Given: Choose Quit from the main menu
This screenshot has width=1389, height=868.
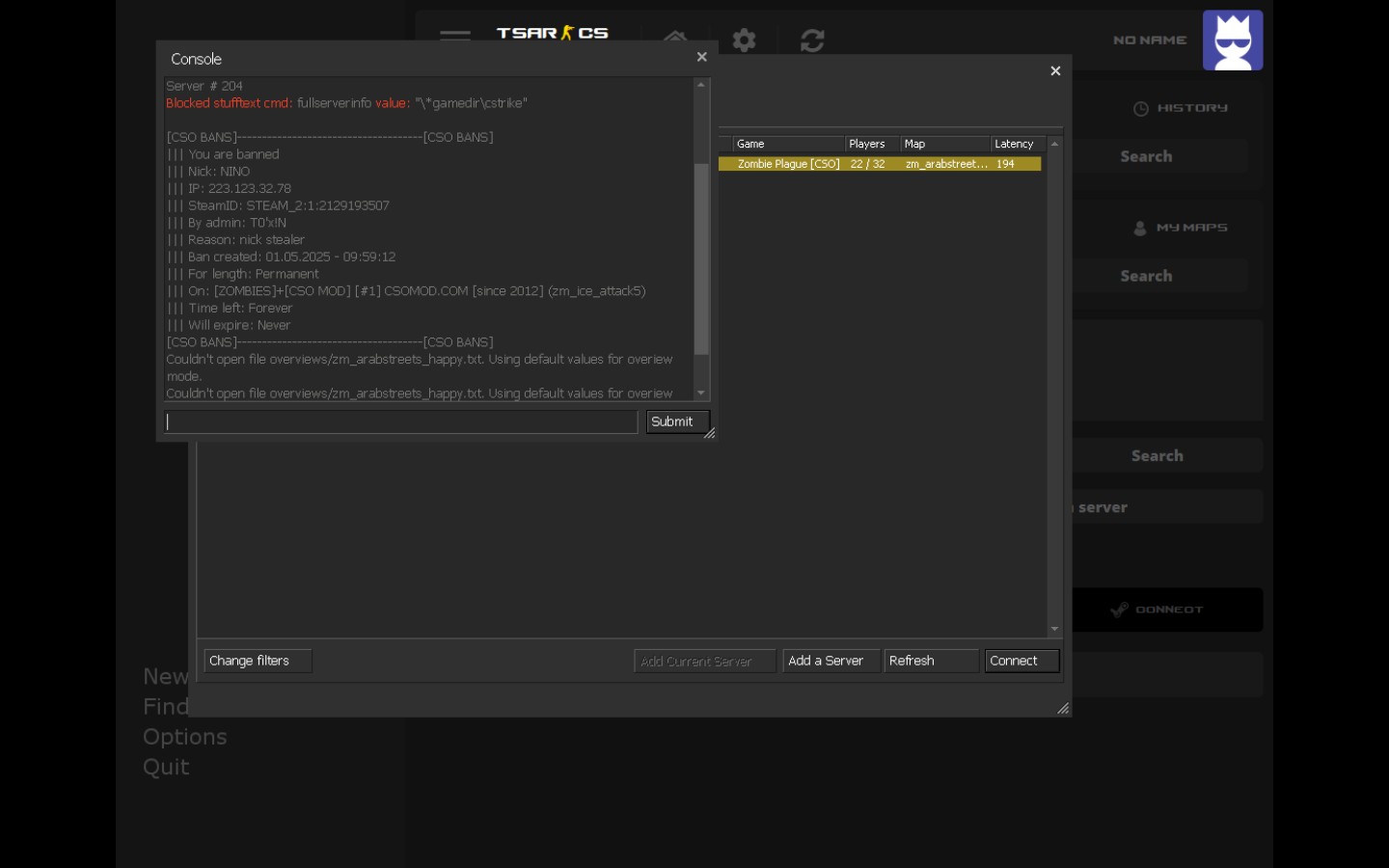Looking at the screenshot, I should point(166,768).
